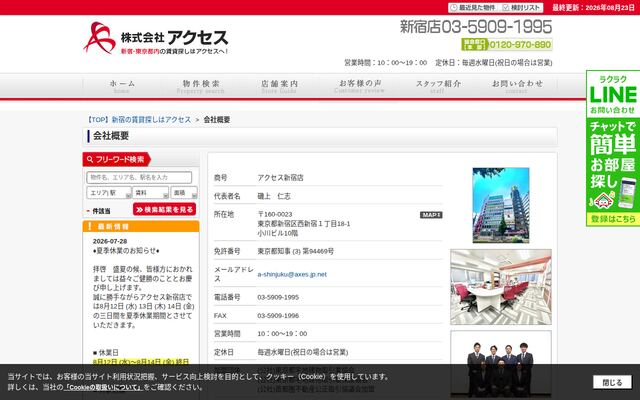Screen dimensions: 640x400
Task: Click the 会社概要 page heading
Action: tap(111, 136)
